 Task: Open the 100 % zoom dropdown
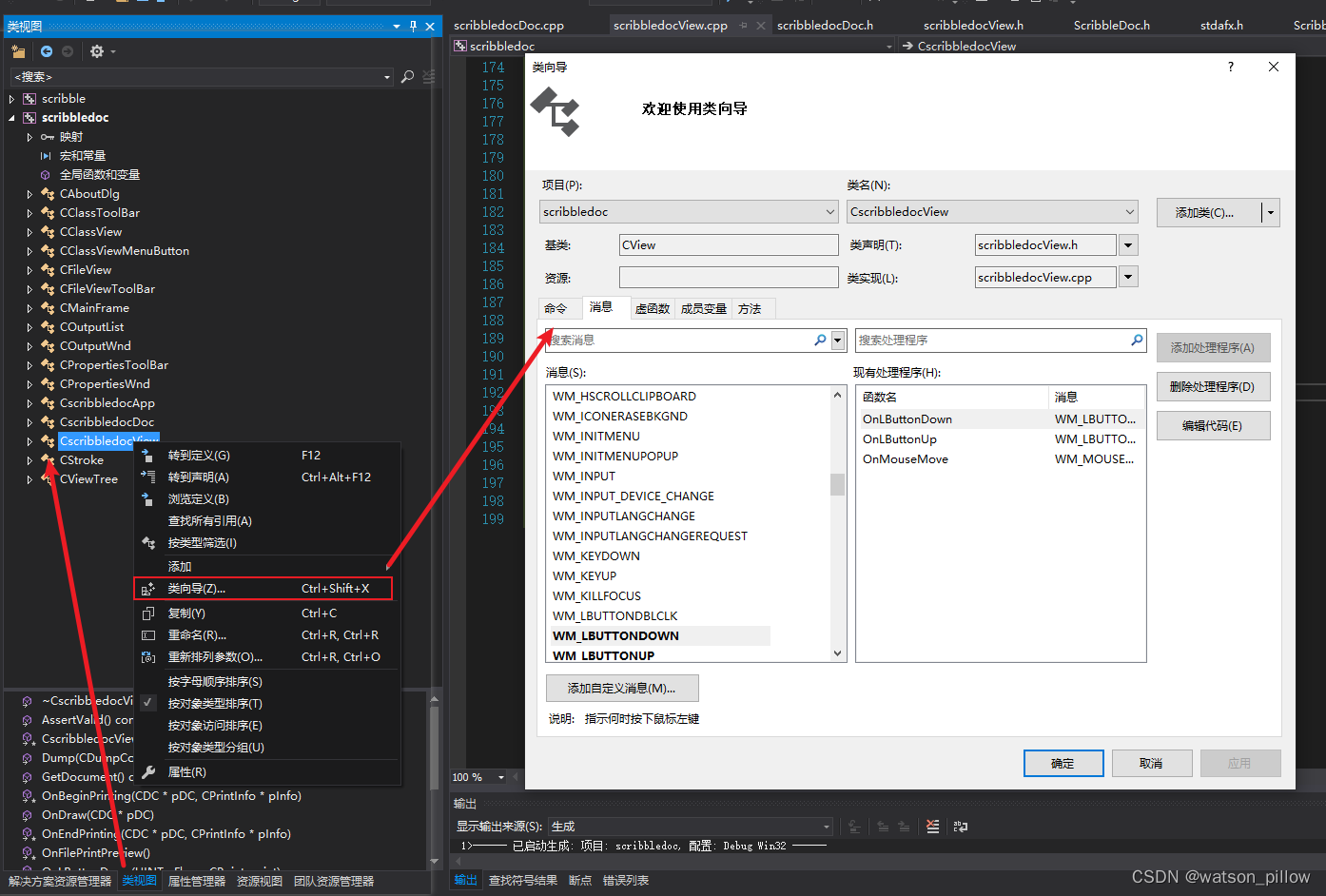click(501, 777)
